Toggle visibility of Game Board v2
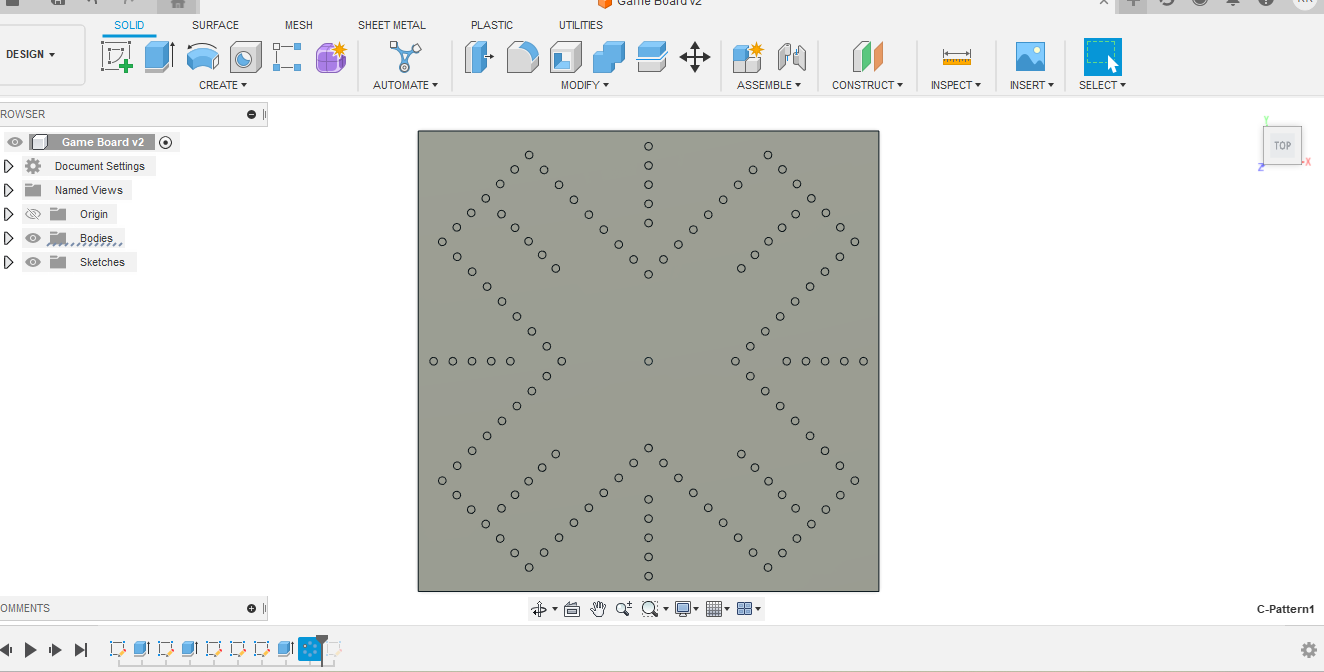The height and width of the screenshot is (672, 1324). (15, 142)
